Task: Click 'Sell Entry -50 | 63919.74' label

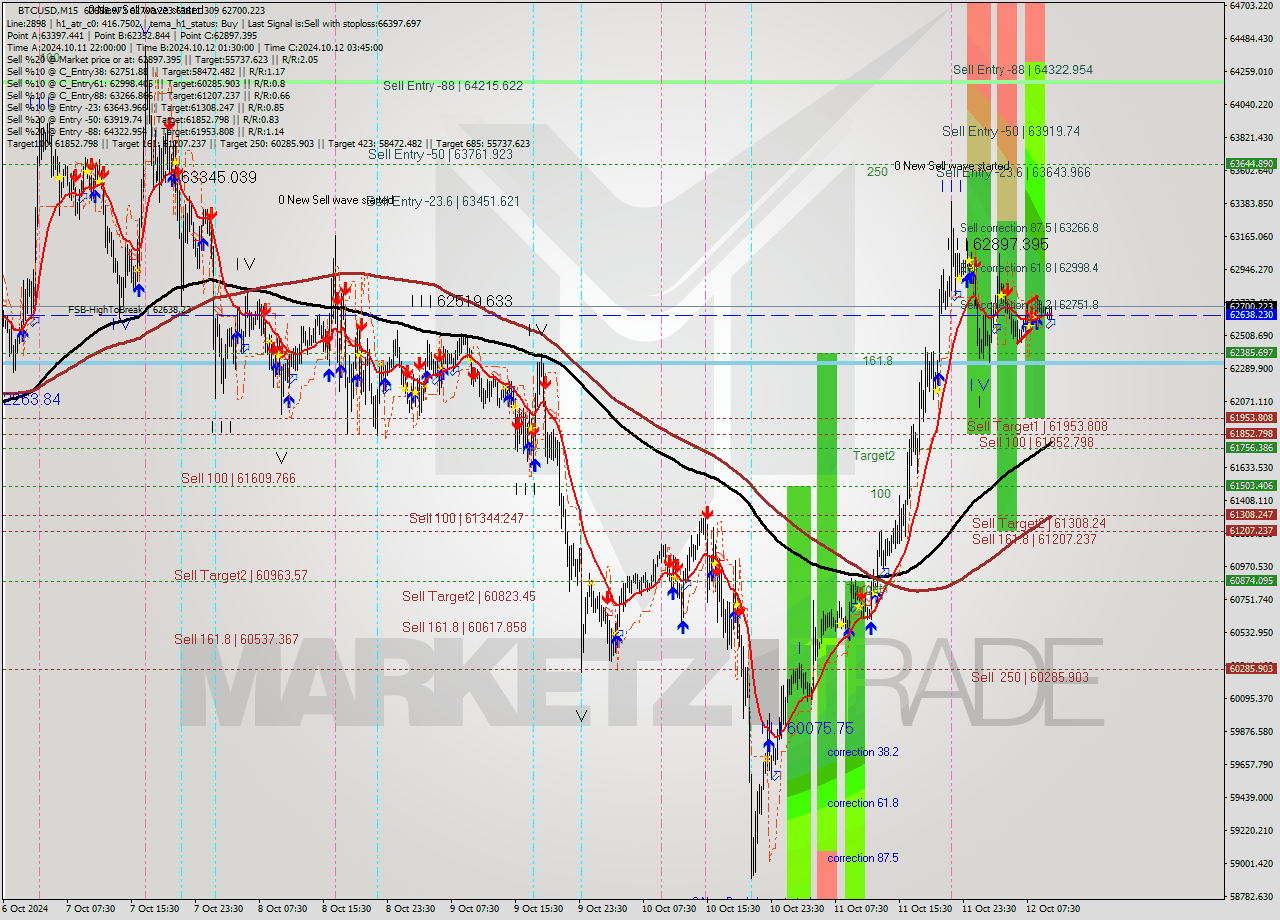Action: tap(1011, 131)
